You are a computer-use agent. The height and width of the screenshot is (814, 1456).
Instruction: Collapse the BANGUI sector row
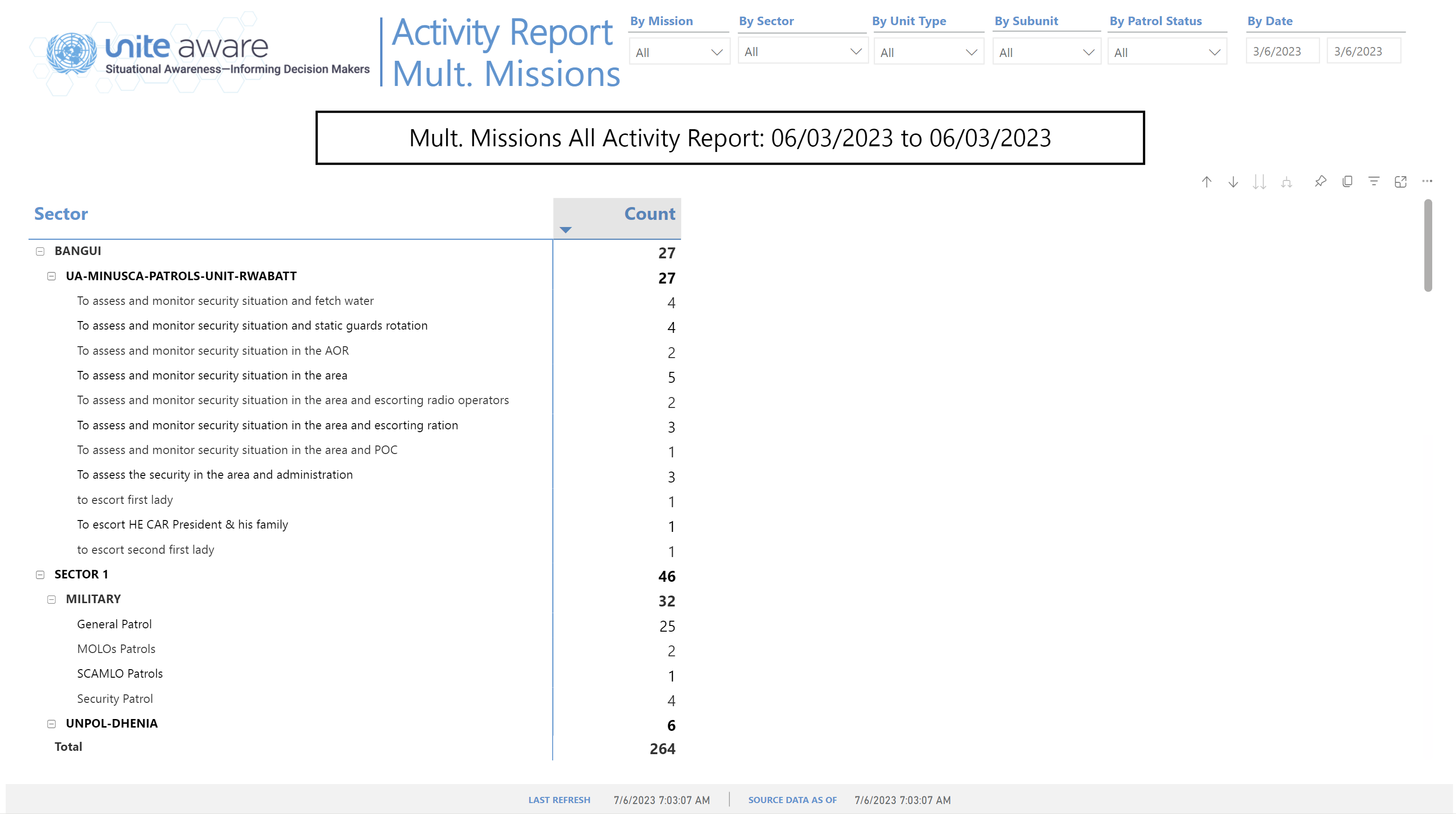[40, 251]
